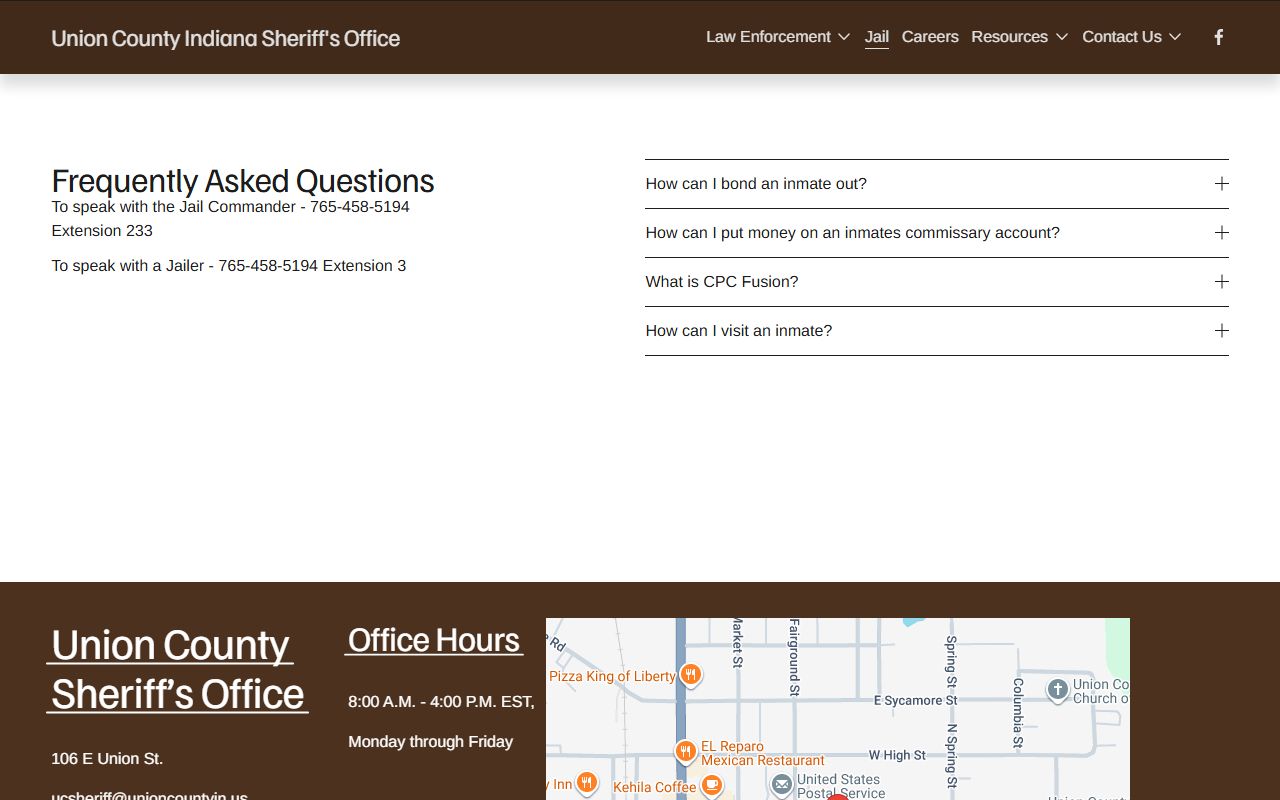Click '8:00 A.M. - 4:00 P.M. EST,' hours text
Image resolution: width=1280 pixels, height=800 pixels.
[441, 702]
